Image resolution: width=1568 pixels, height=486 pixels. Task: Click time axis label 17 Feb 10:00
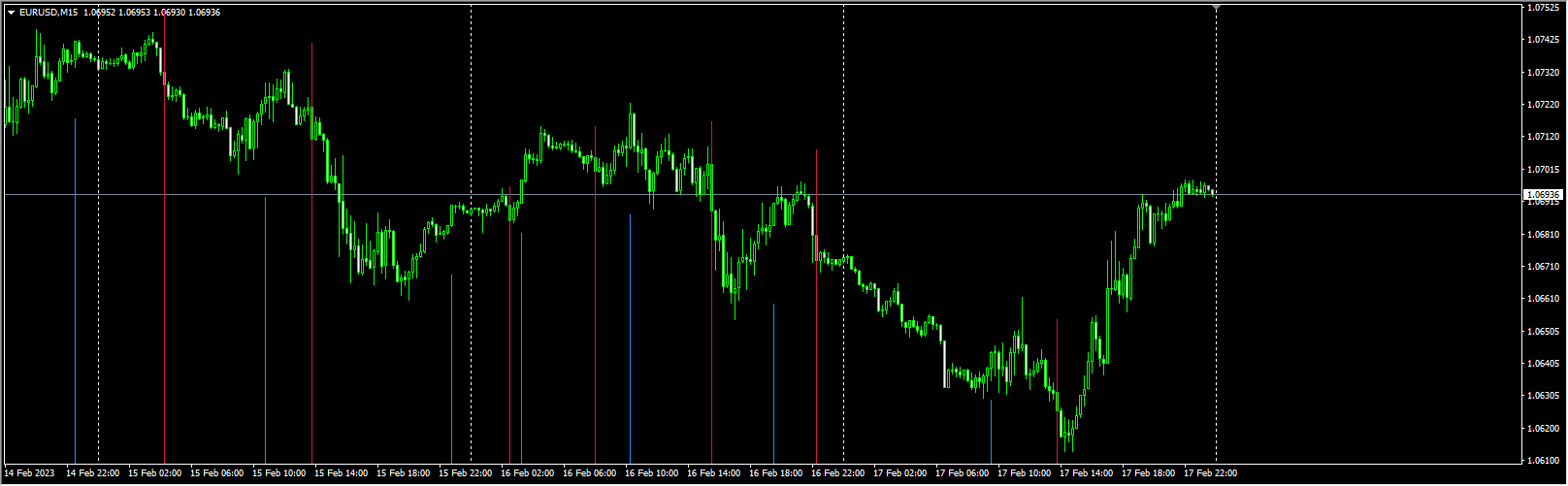click(1025, 474)
